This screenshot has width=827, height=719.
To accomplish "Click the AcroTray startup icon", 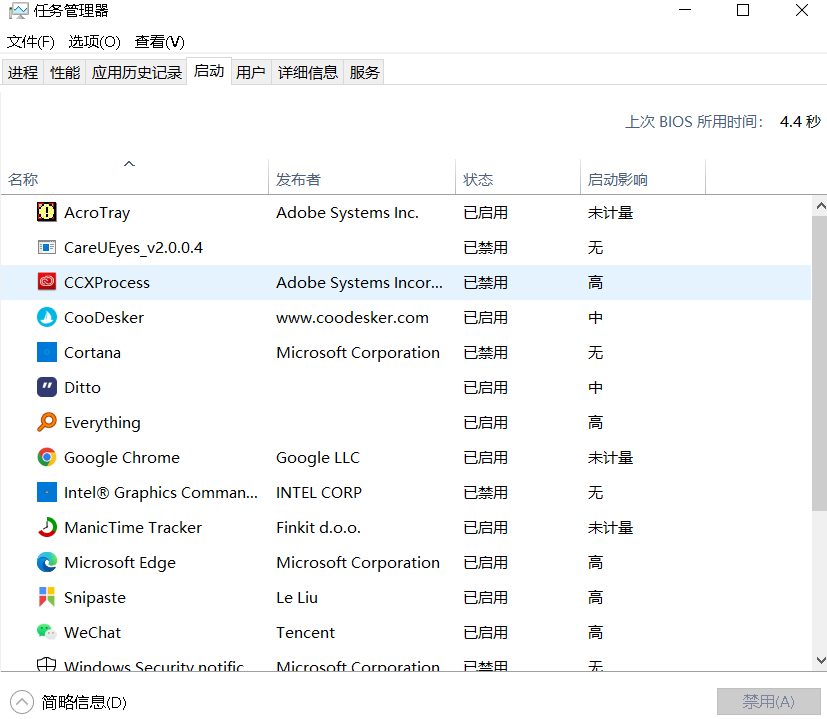I will pos(46,212).
